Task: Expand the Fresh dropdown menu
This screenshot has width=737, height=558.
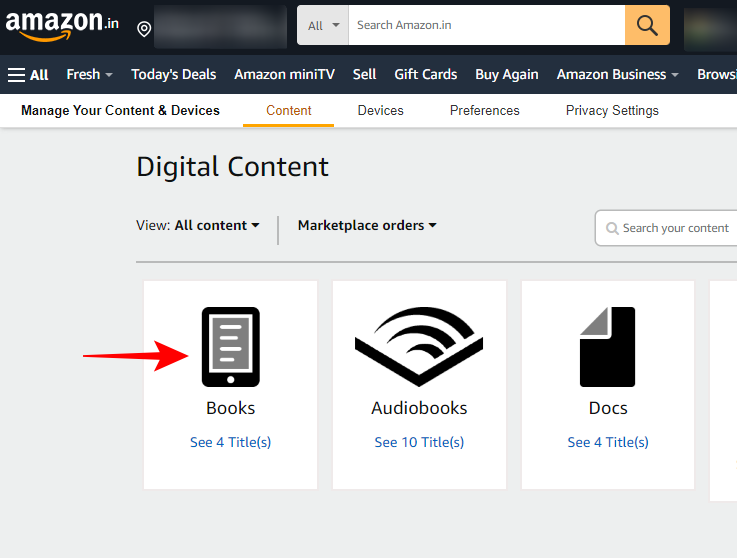Action: [x=89, y=74]
